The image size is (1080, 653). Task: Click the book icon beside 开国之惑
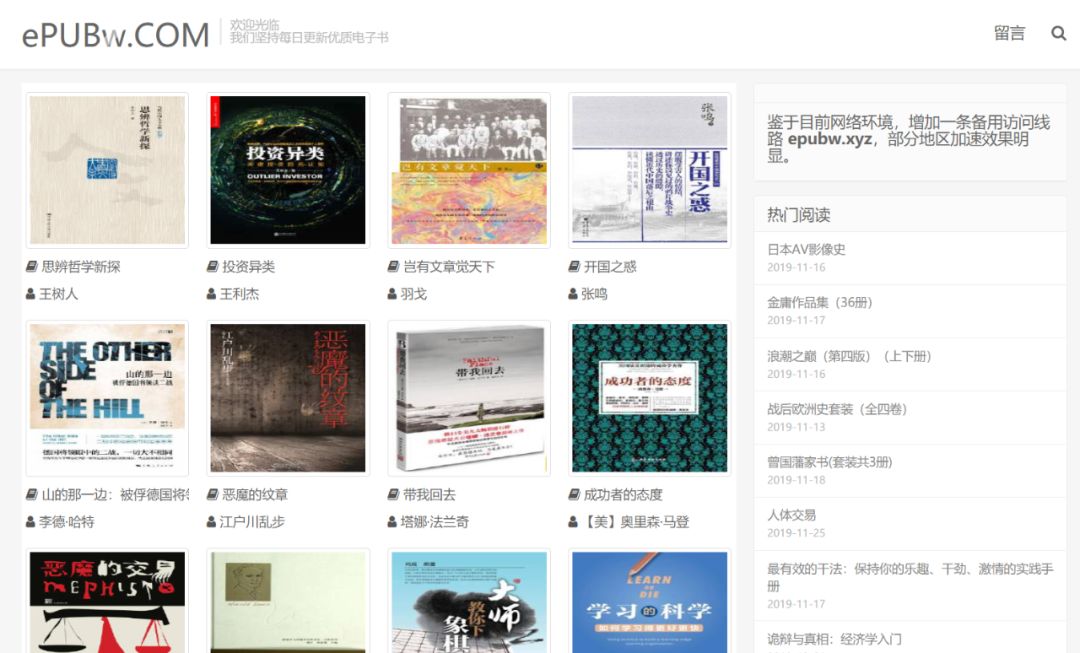click(574, 267)
